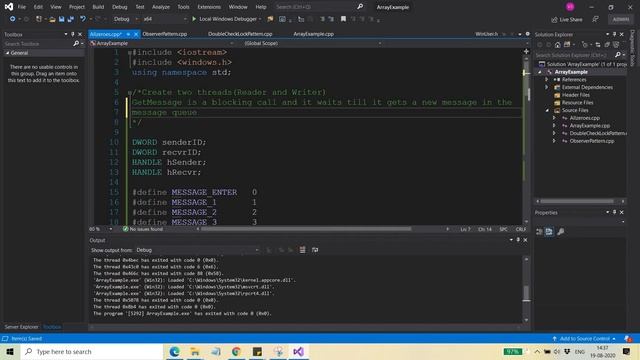This screenshot has height=360, width=640.
Task: Click the Undo arrow icon
Action: point(83,19)
